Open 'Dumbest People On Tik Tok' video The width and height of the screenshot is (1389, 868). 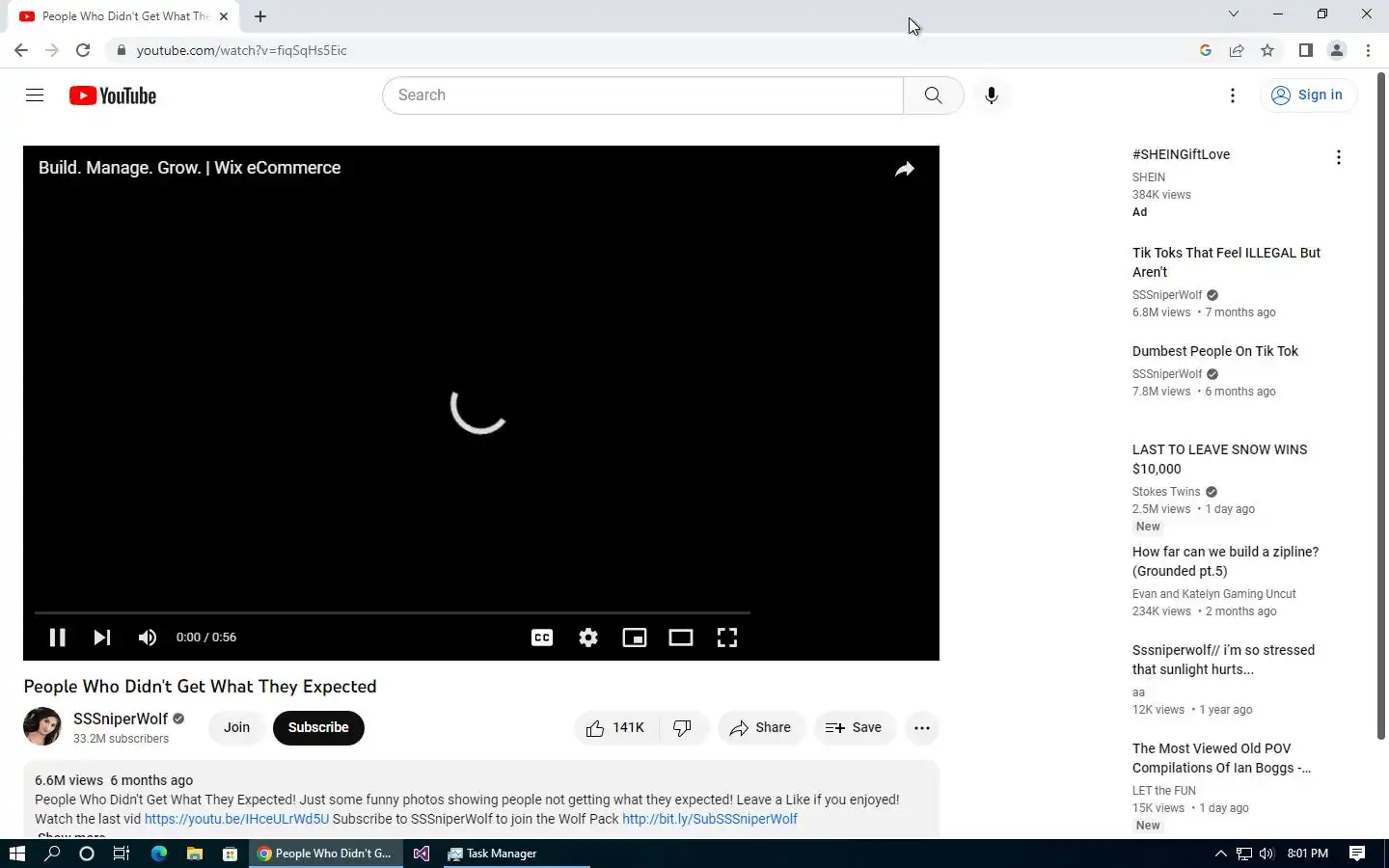click(1215, 351)
